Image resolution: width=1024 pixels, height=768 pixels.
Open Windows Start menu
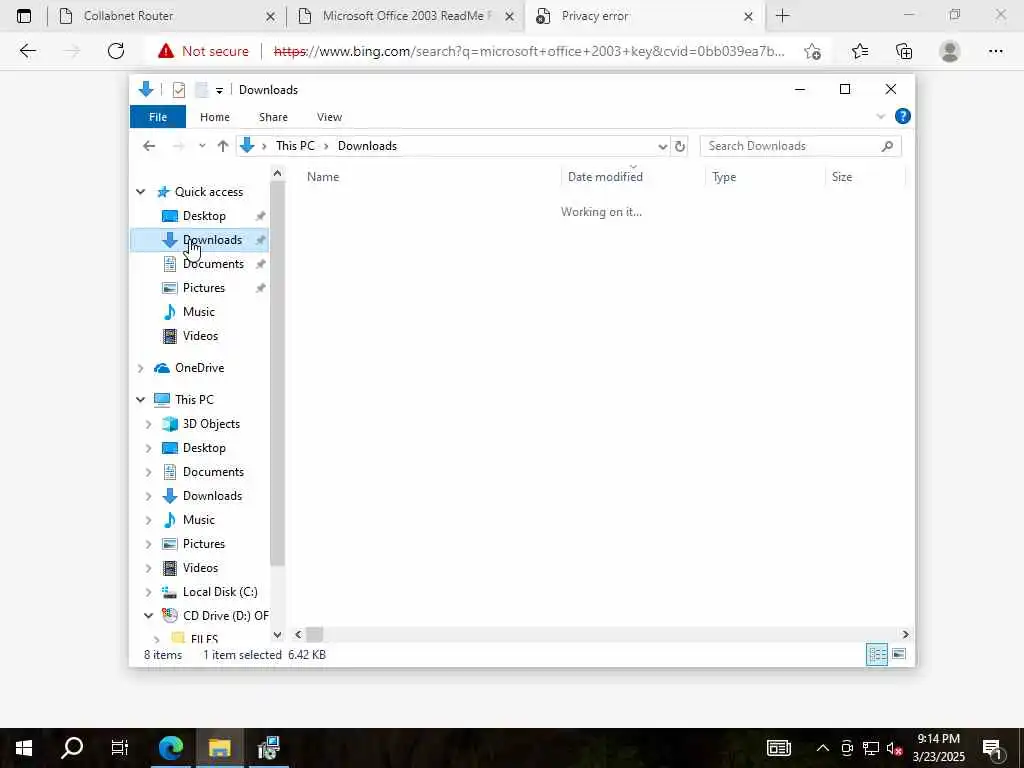pos(24,748)
